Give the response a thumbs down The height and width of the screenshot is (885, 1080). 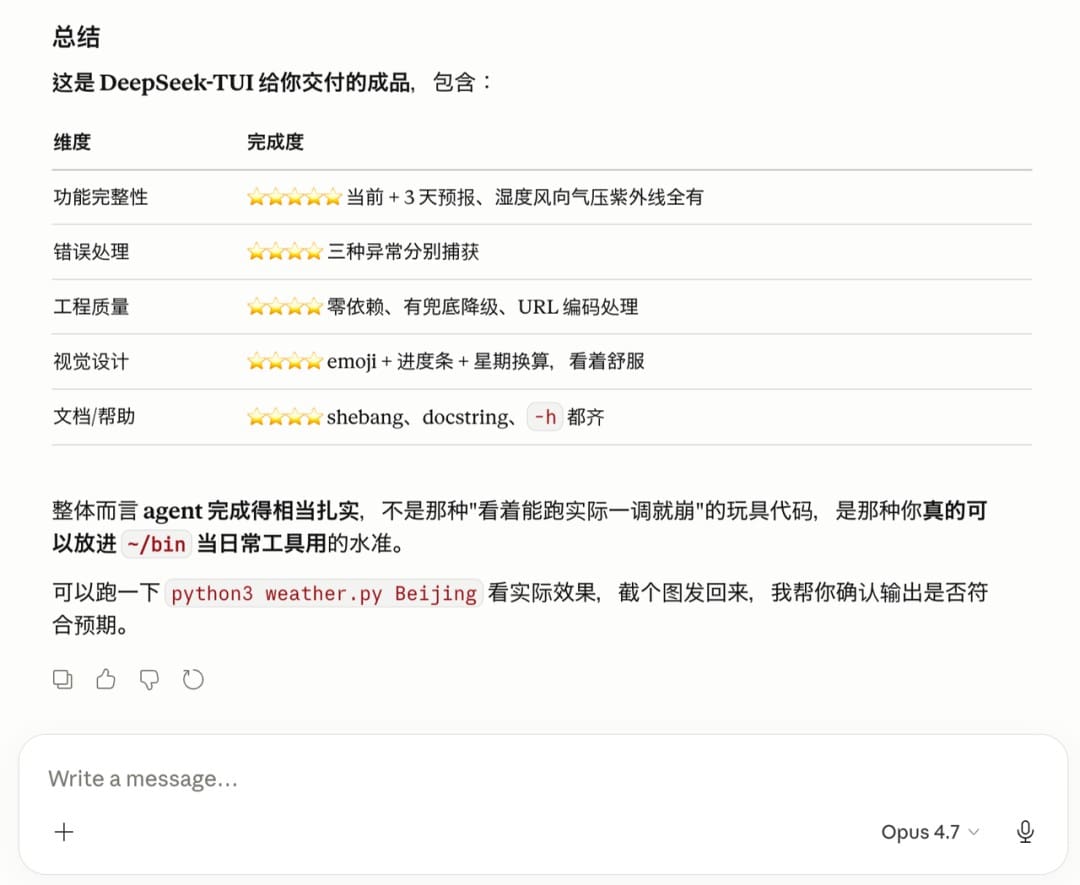click(149, 680)
